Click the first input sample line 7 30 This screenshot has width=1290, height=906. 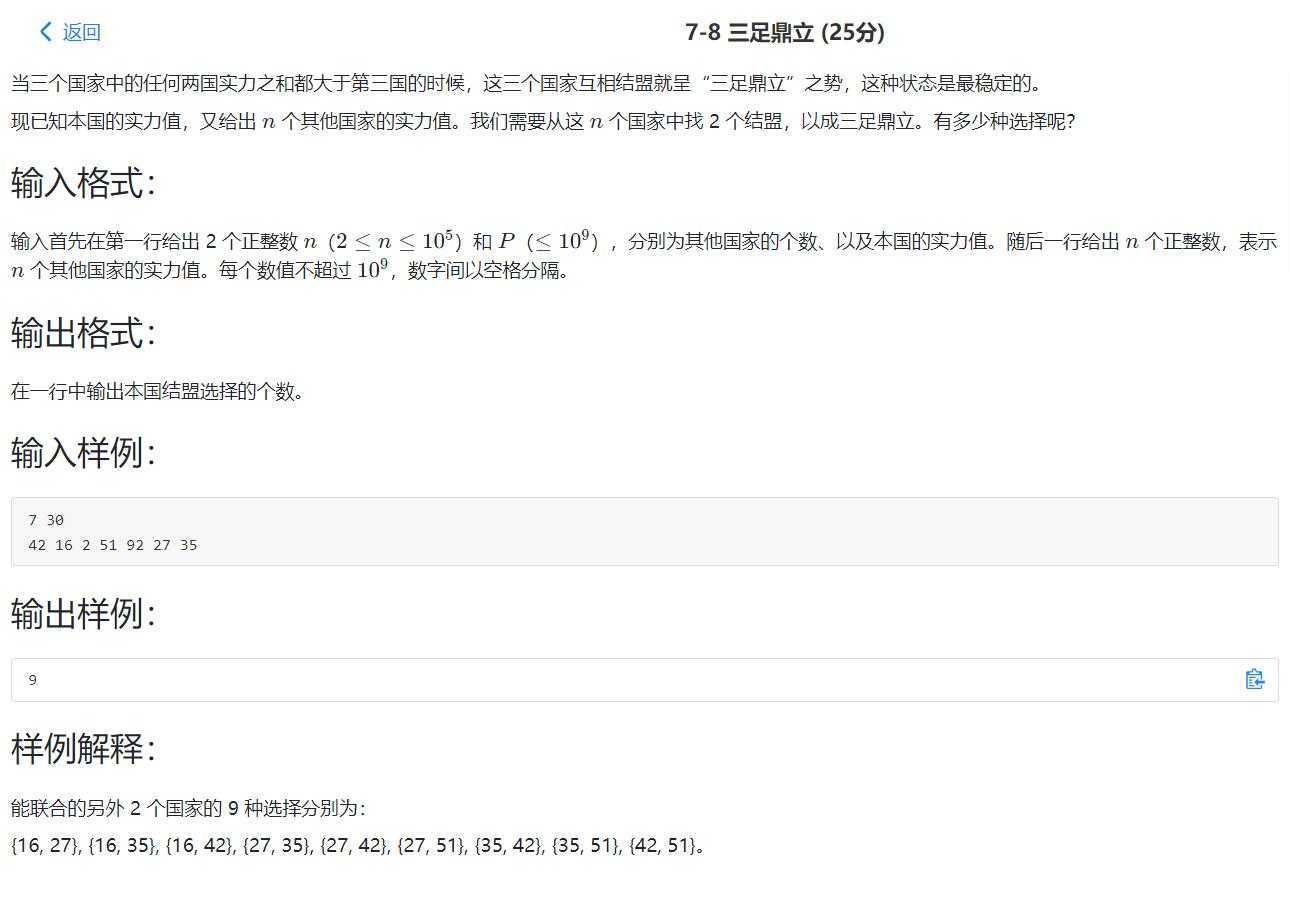click(46, 520)
